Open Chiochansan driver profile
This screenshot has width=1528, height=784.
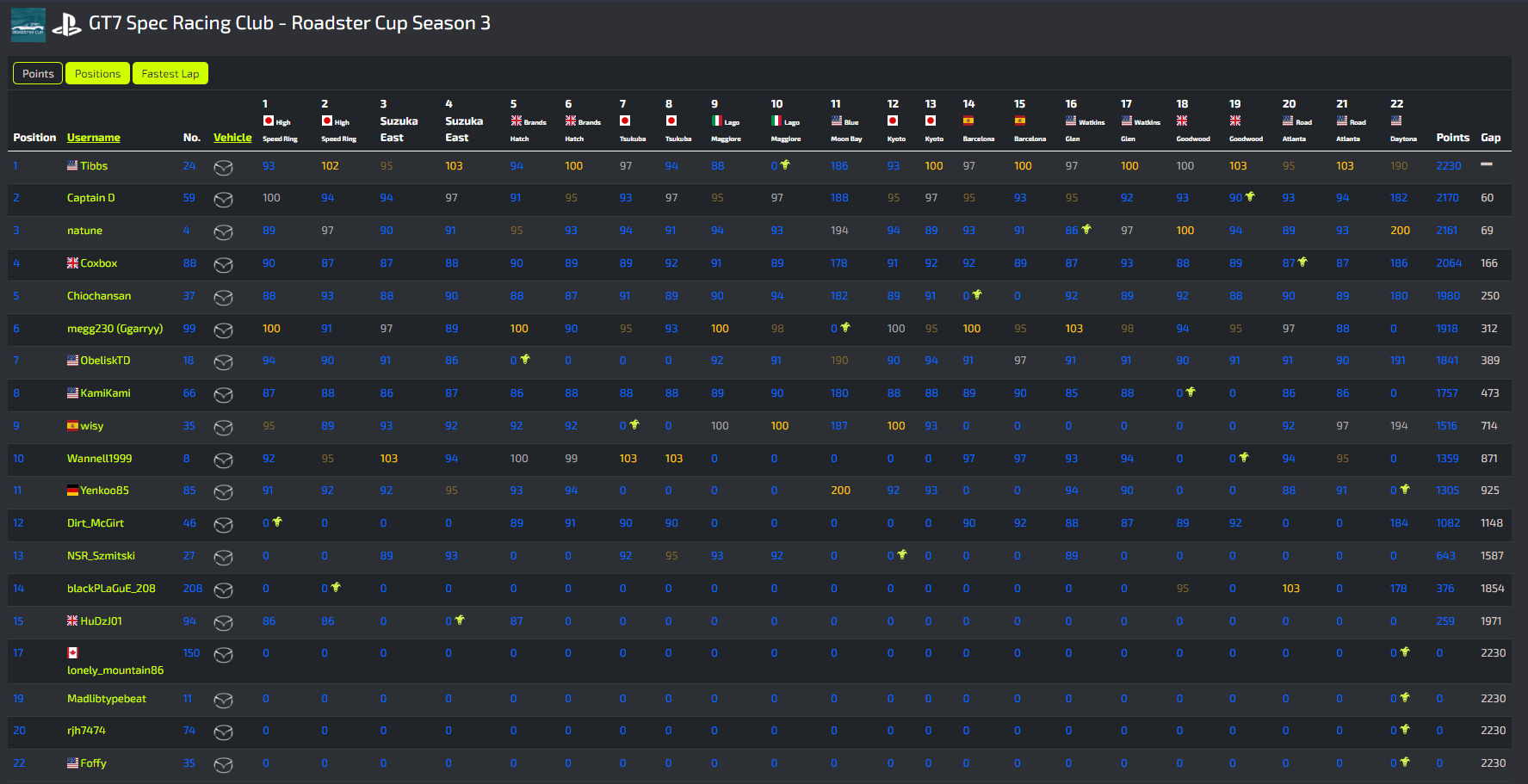99,296
